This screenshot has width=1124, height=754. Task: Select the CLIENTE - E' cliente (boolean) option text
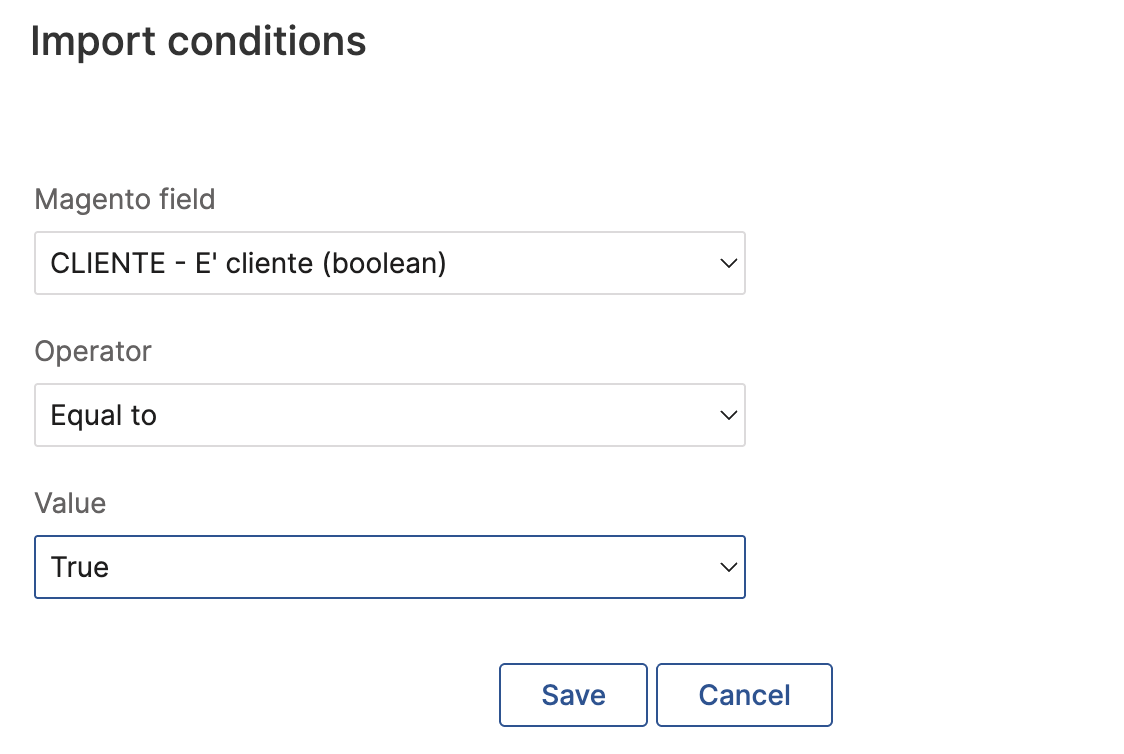pos(248,263)
